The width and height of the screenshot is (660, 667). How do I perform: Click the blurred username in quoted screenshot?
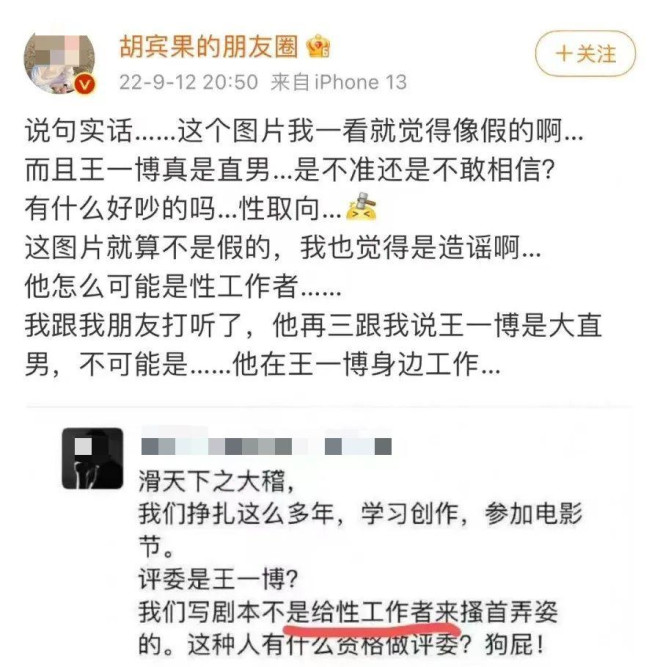point(266,447)
